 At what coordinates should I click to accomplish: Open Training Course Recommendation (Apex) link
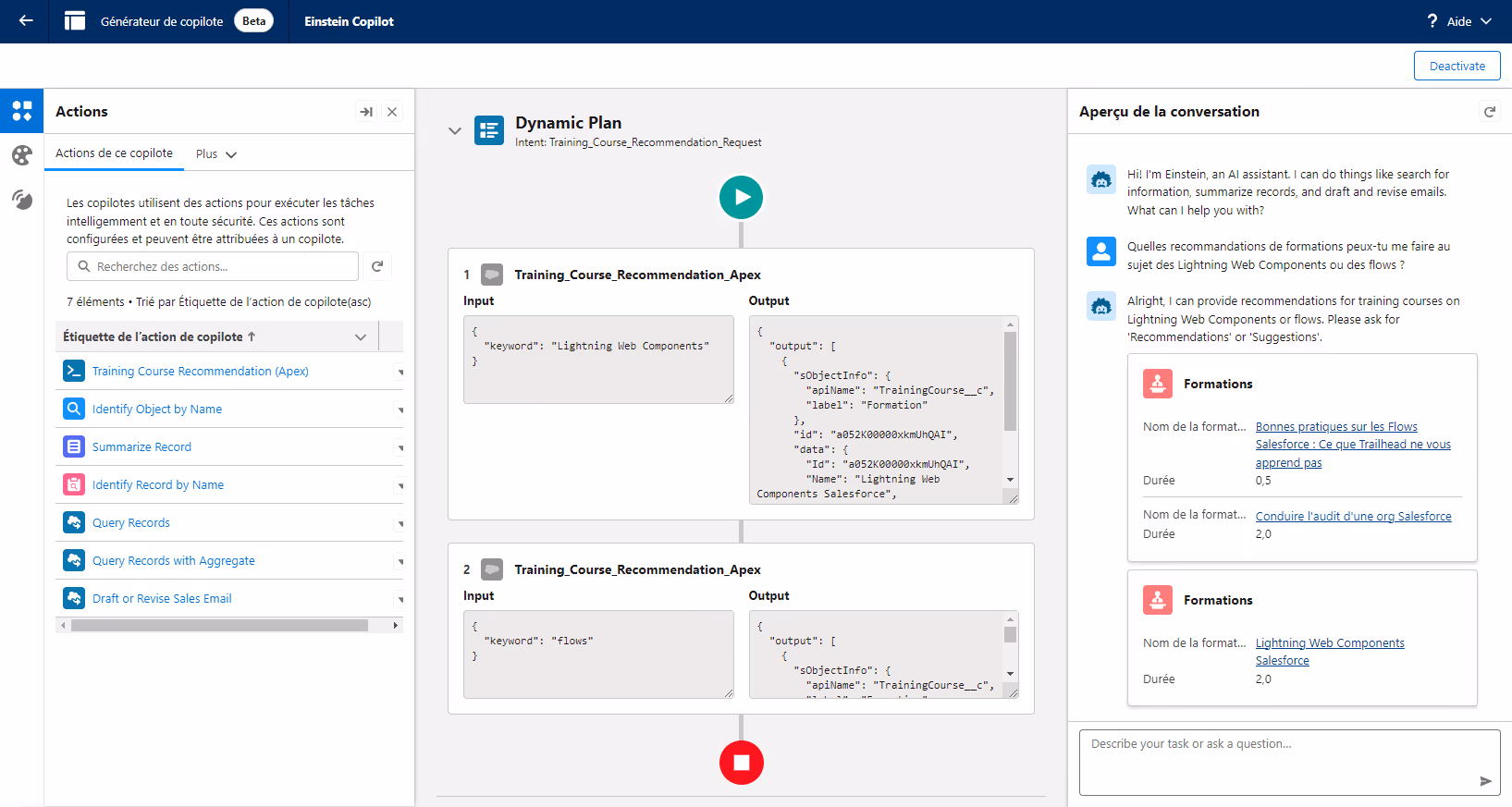coord(201,371)
